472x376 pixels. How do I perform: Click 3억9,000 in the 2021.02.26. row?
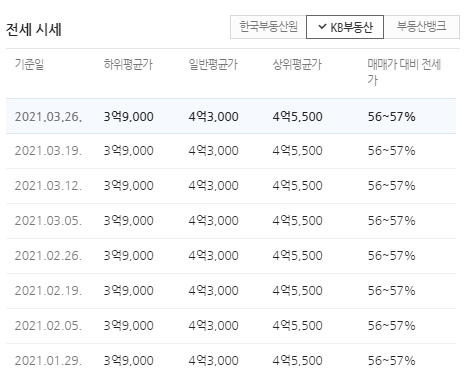point(129,256)
